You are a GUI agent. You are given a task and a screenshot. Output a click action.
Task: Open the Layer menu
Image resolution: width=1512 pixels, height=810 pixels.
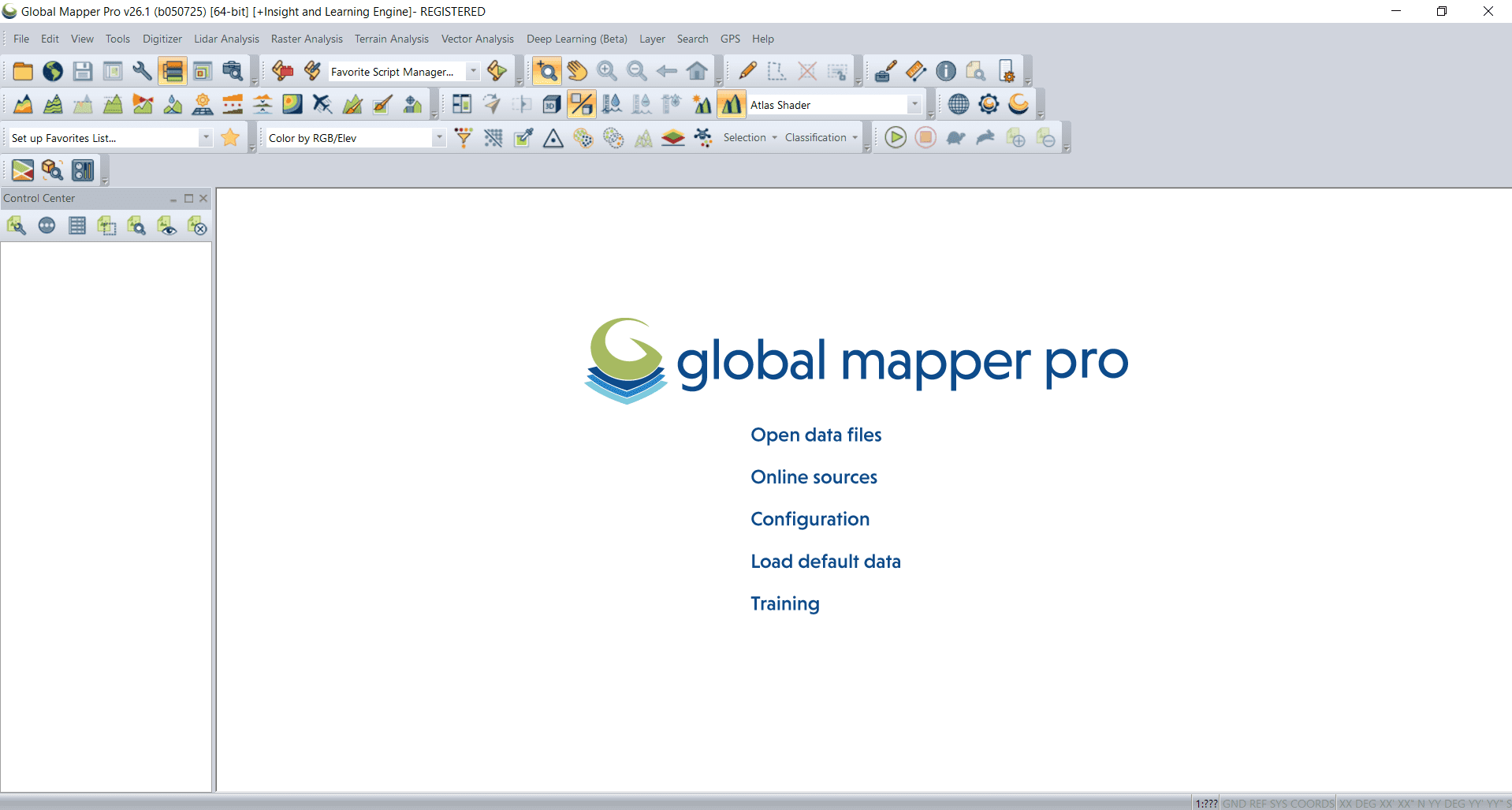(x=652, y=39)
